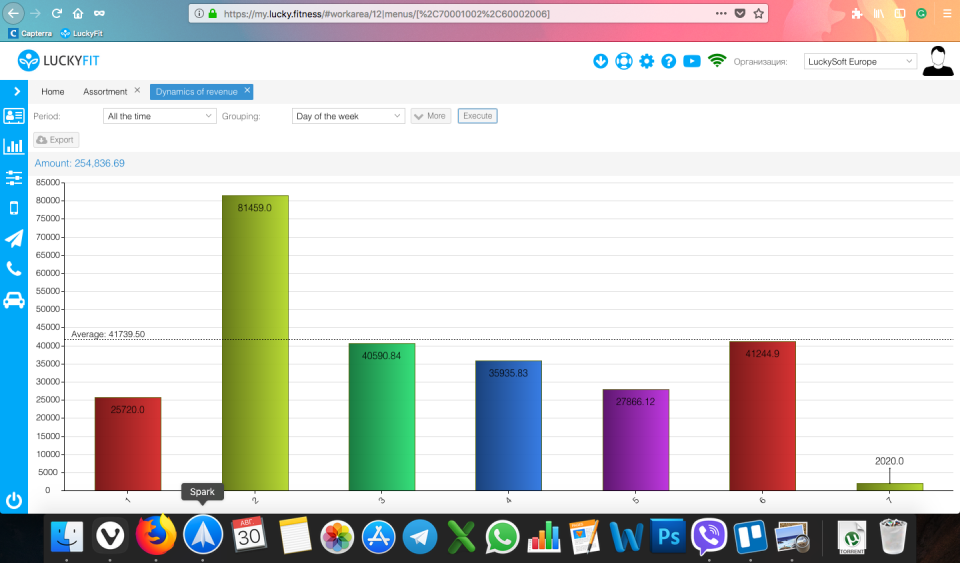Close the Dynamics of revenue tab
The width and height of the screenshot is (960, 563).
pos(247,90)
